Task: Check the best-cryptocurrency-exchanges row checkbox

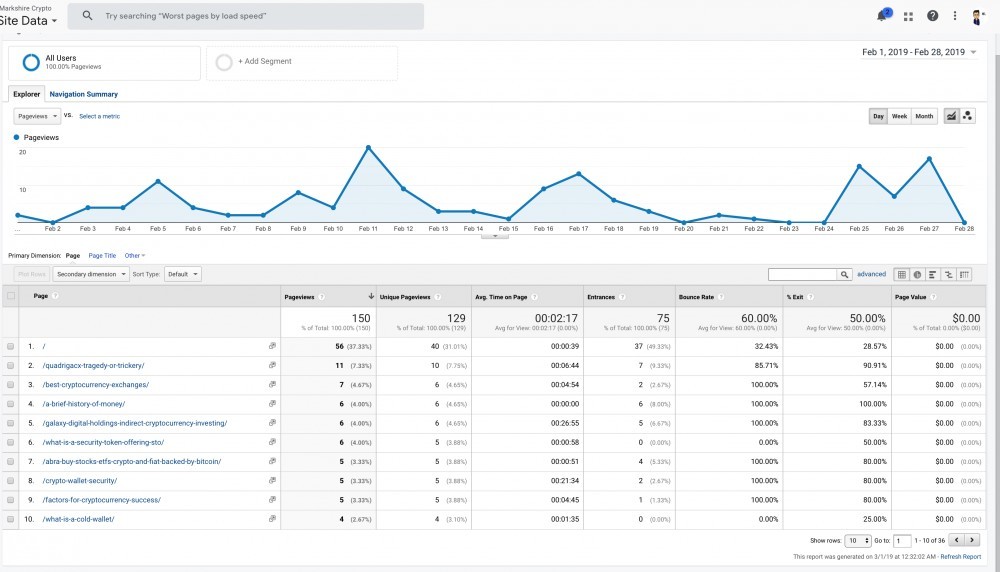Action: pyautogui.click(x=11, y=385)
